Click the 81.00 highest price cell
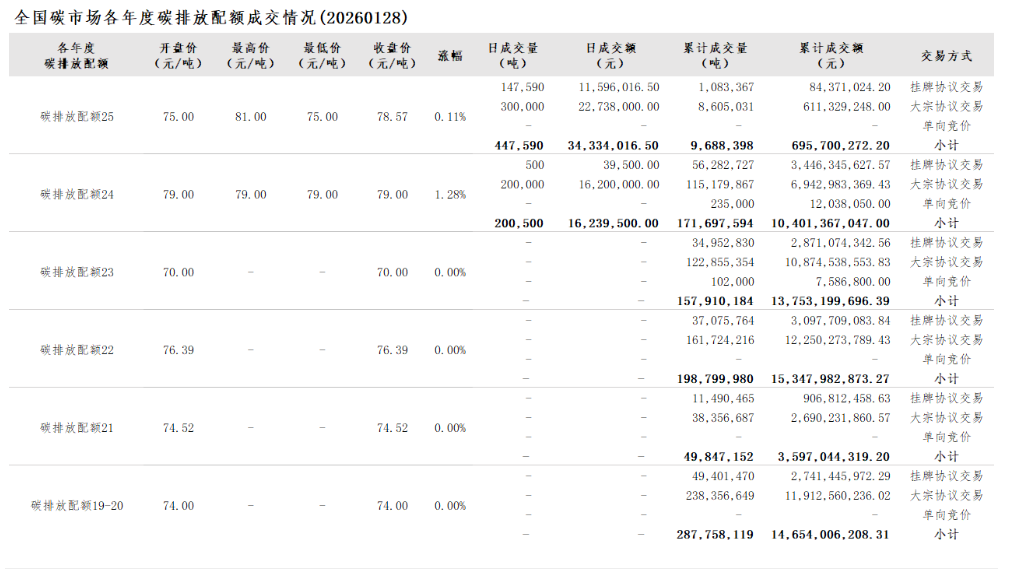Screen dimensions: 1021x580 pyautogui.click(x=250, y=117)
